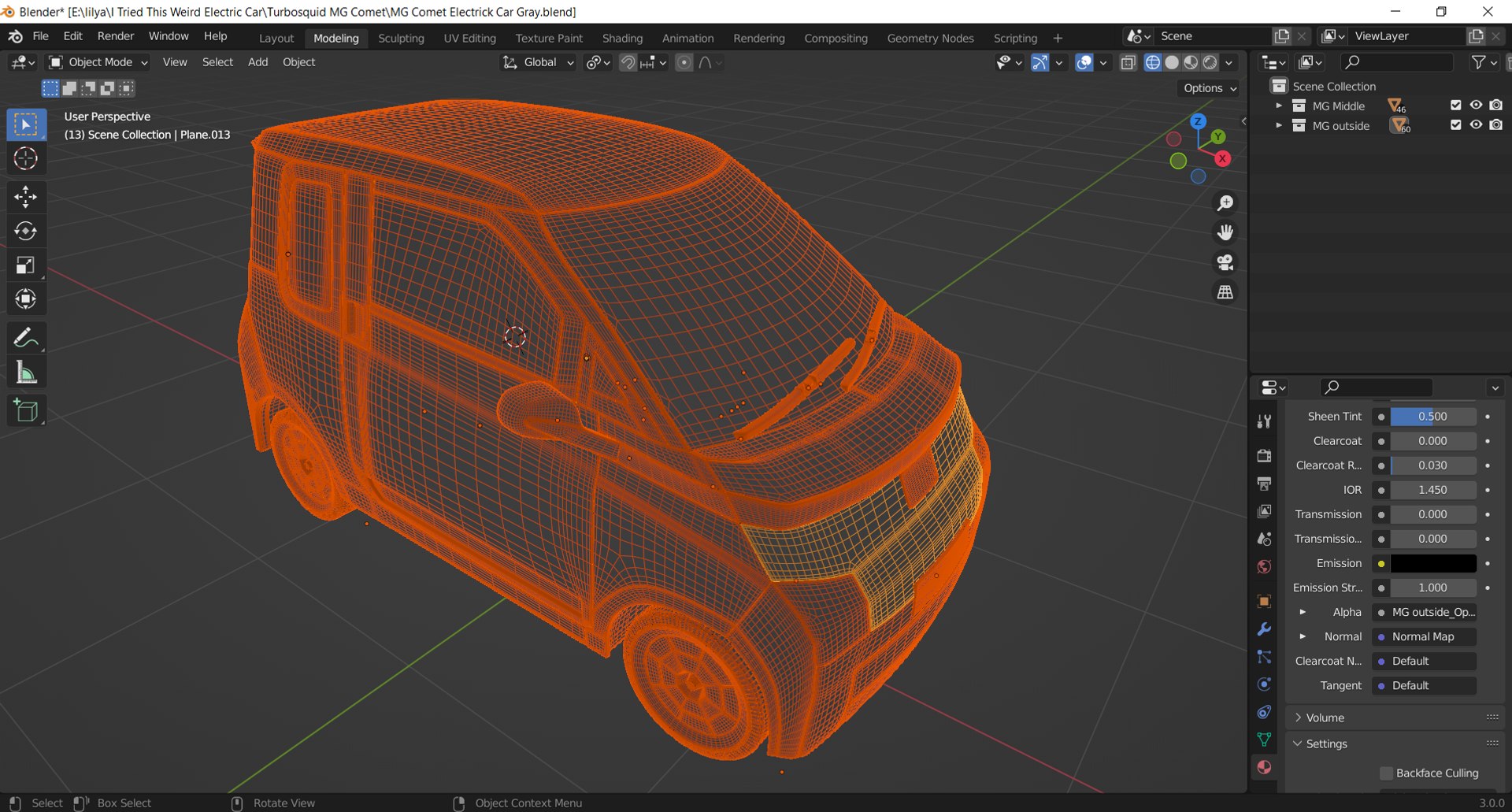The height and width of the screenshot is (812, 1512).
Task: Expand the Volume panel
Action: (x=1325, y=717)
